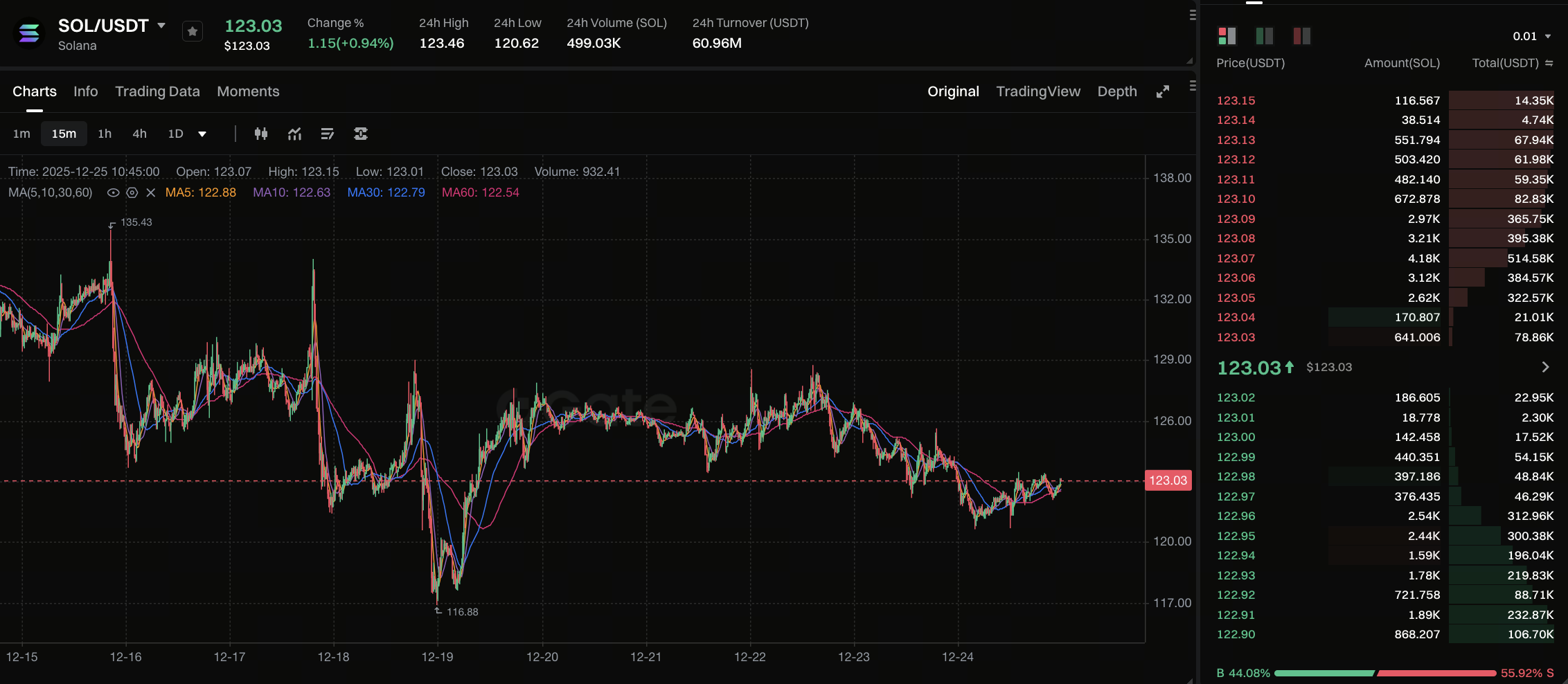Switch to the Trading Data tab
Screen dimensions: 1568x684
(157, 91)
